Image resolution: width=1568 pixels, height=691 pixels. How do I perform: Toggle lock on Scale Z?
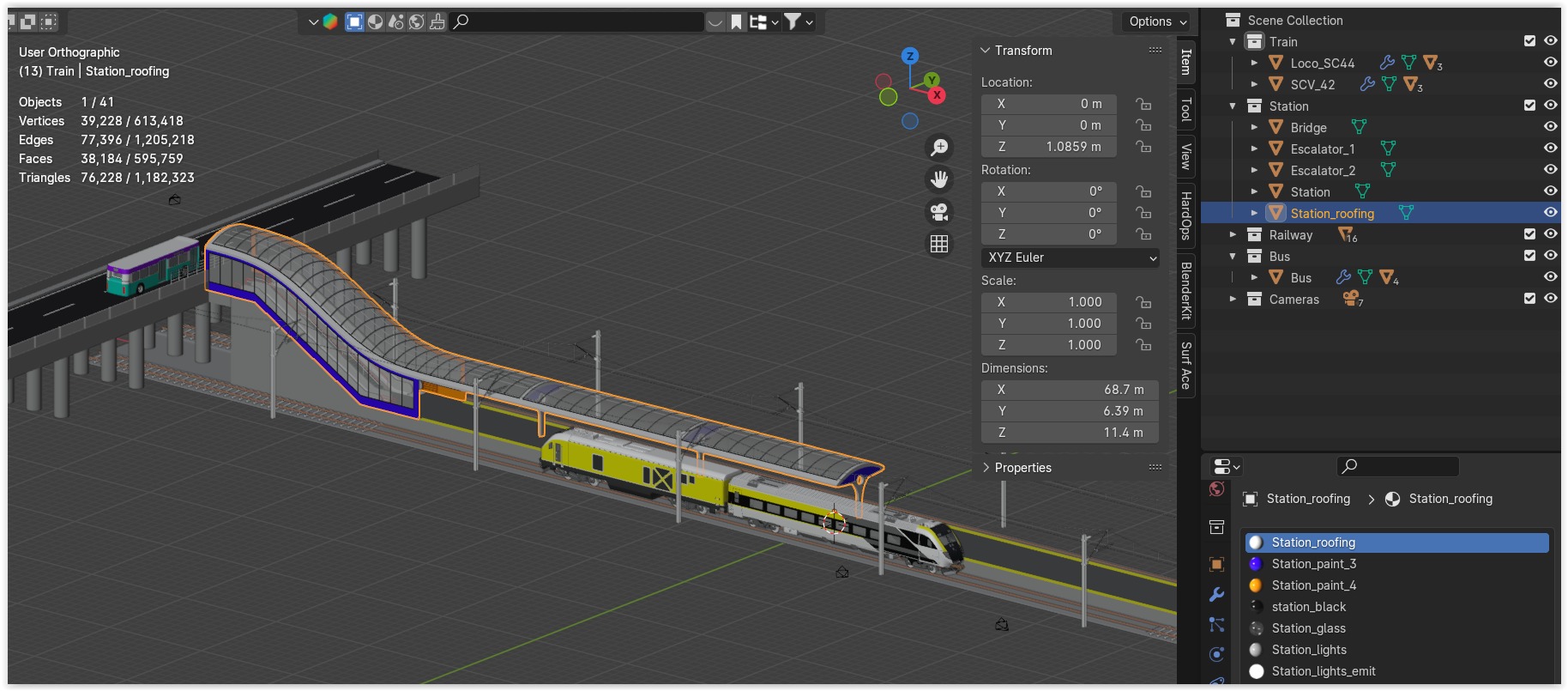pos(1143,345)
